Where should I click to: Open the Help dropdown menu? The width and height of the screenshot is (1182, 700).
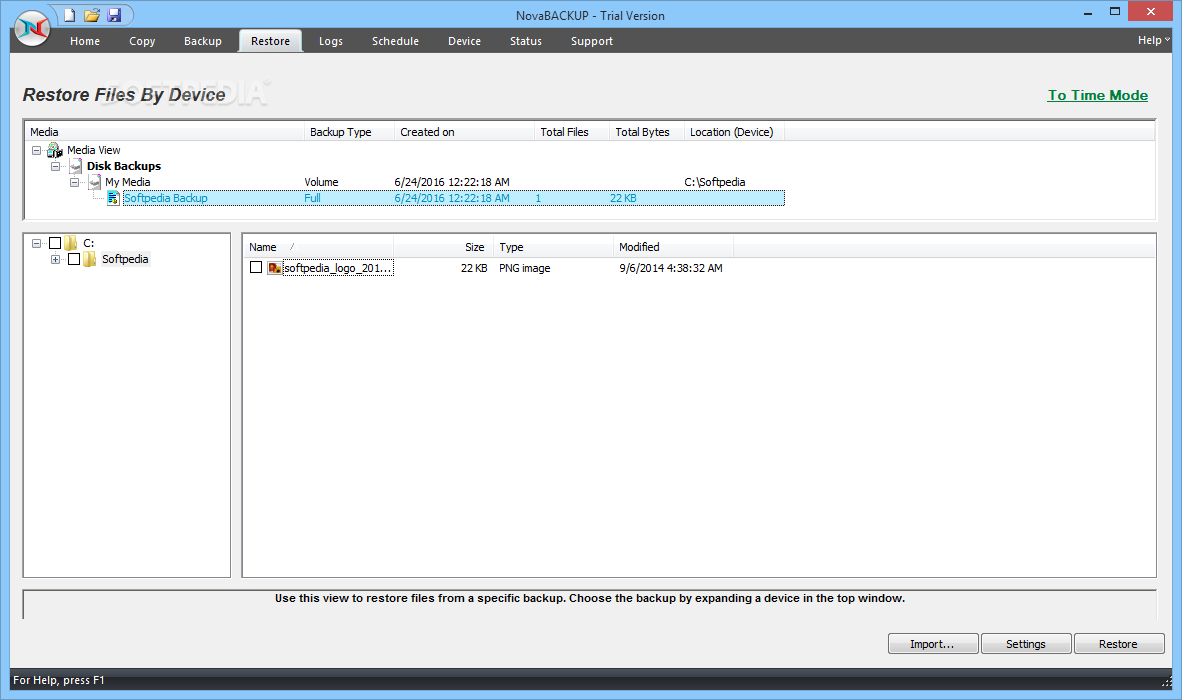[x=1153, y=40]
